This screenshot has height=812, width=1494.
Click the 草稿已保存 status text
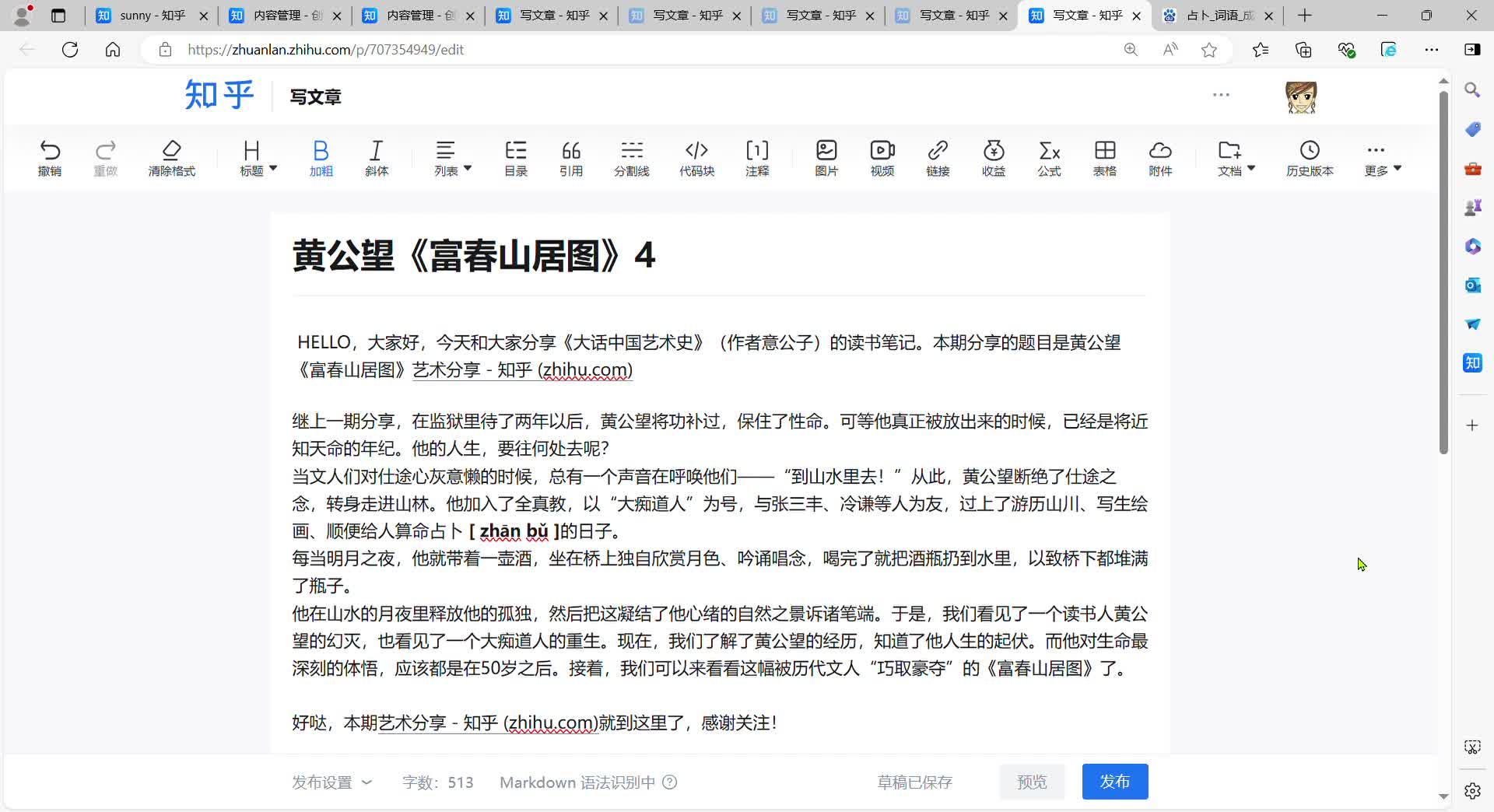click(x=915, y=782)
